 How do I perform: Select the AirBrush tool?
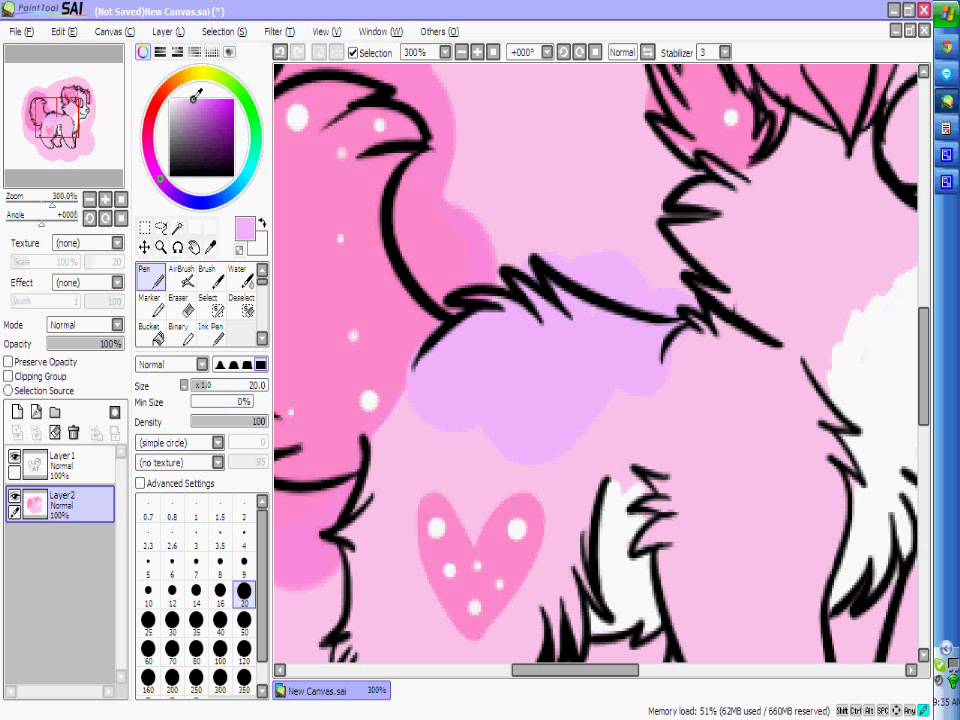pyautogui.click(x=181, y=277)
